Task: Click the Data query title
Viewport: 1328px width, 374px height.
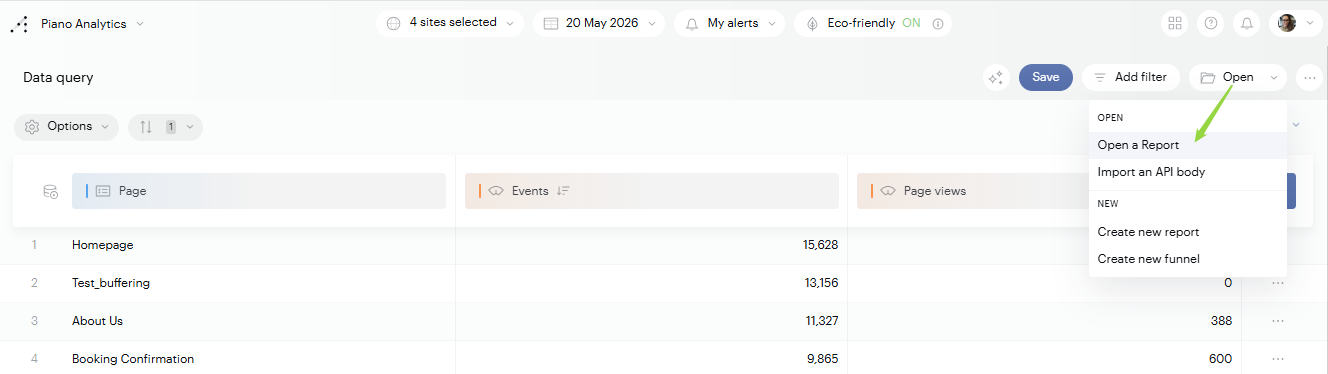Action: pos(58,78)
